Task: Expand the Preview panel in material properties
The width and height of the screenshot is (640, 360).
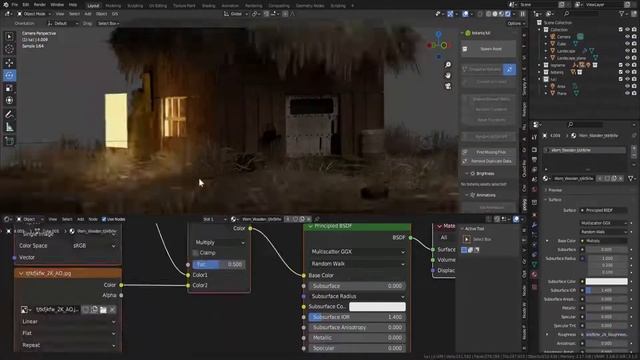Action: coord(555,190)
